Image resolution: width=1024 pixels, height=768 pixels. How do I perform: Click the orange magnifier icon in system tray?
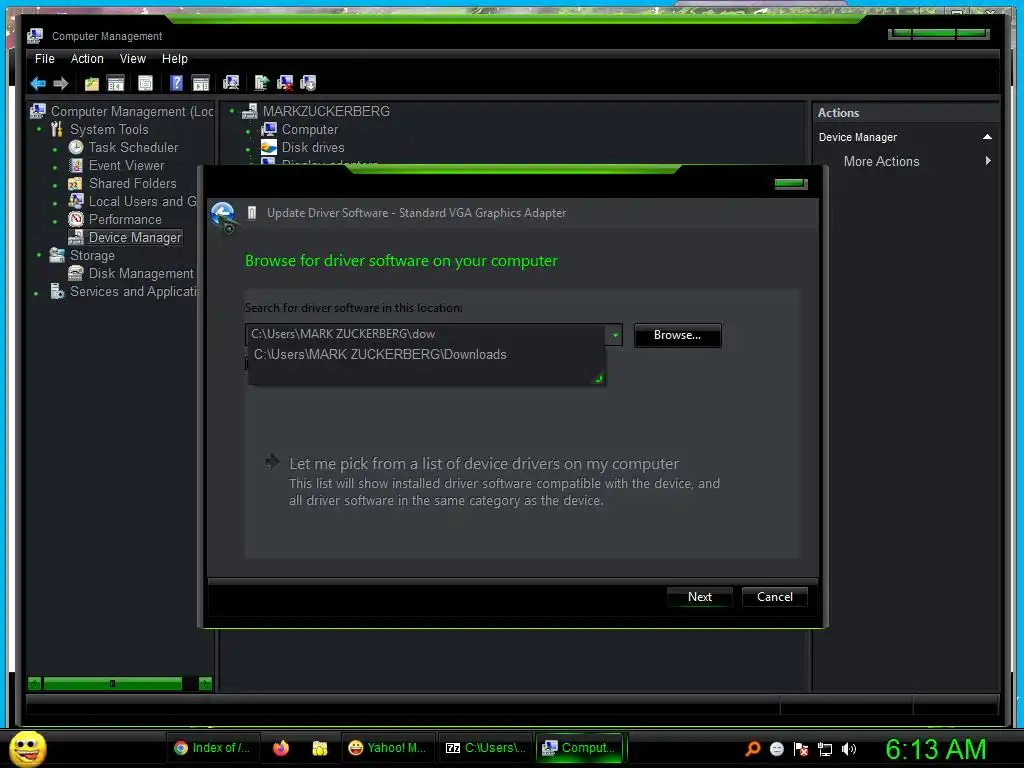pos(752,748)
